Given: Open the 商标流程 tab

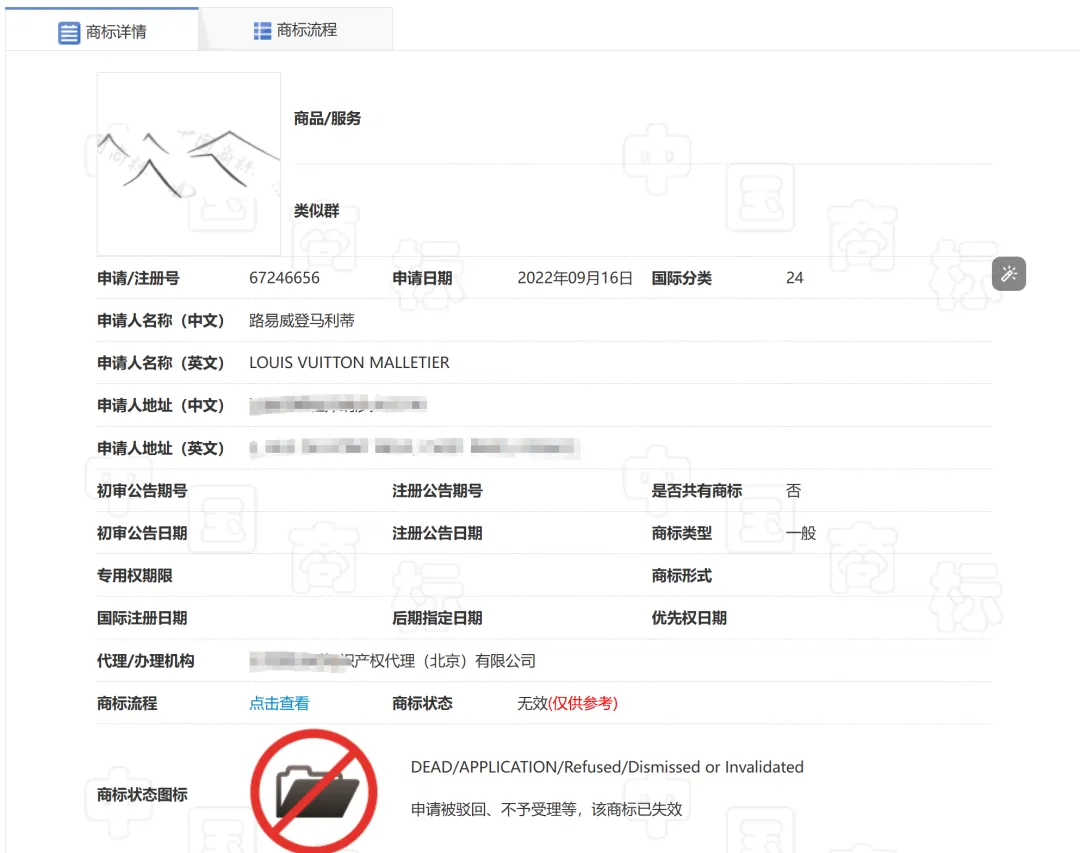Looking at the screenshot, I should (295, 30).
